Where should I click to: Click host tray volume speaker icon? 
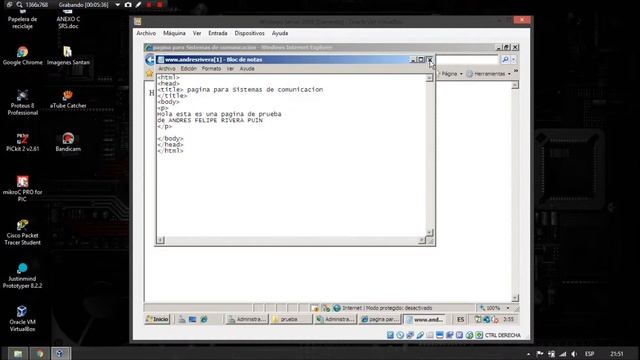574,354
